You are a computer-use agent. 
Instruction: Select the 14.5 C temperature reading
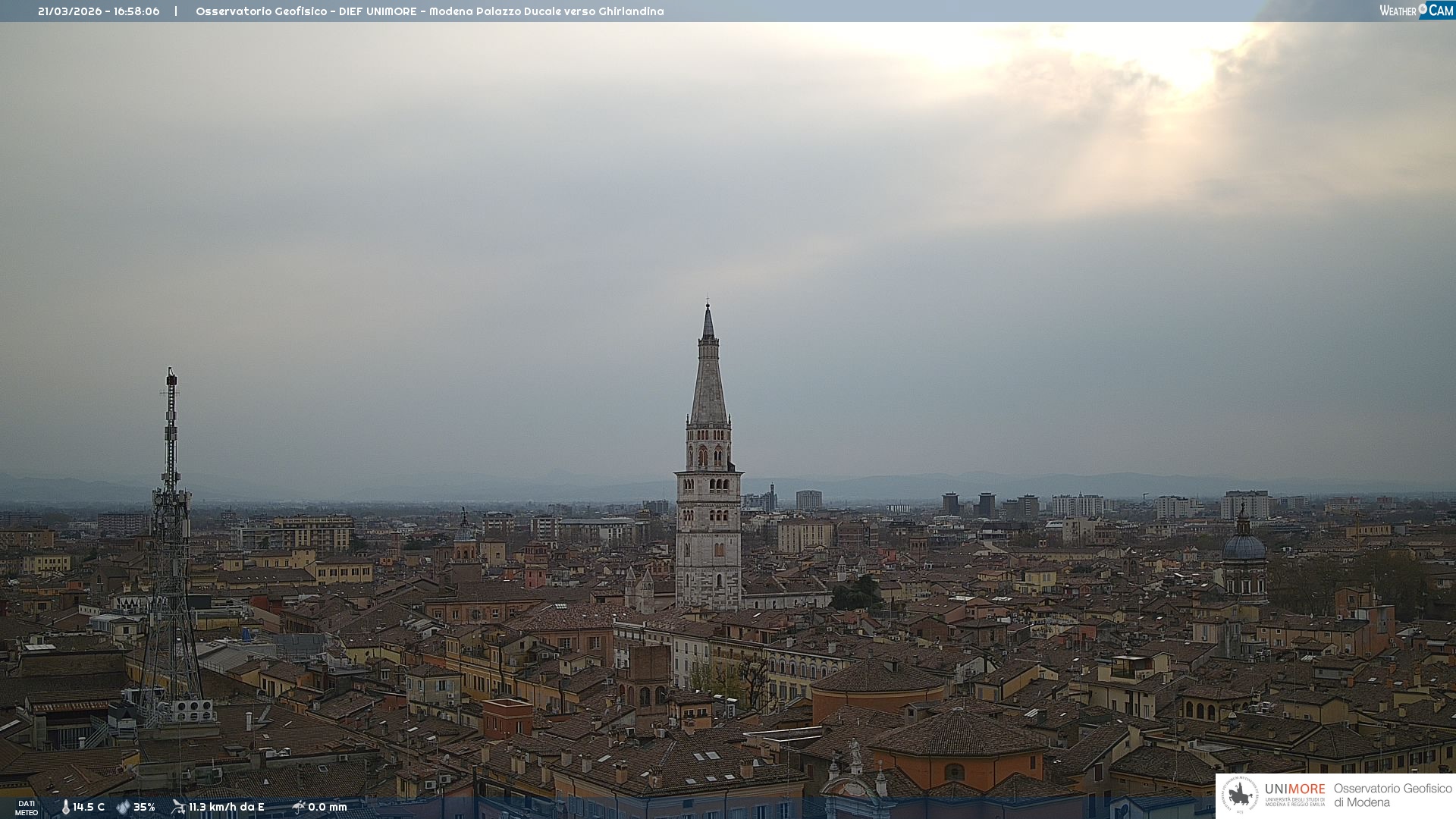click(x=89, y=807)
